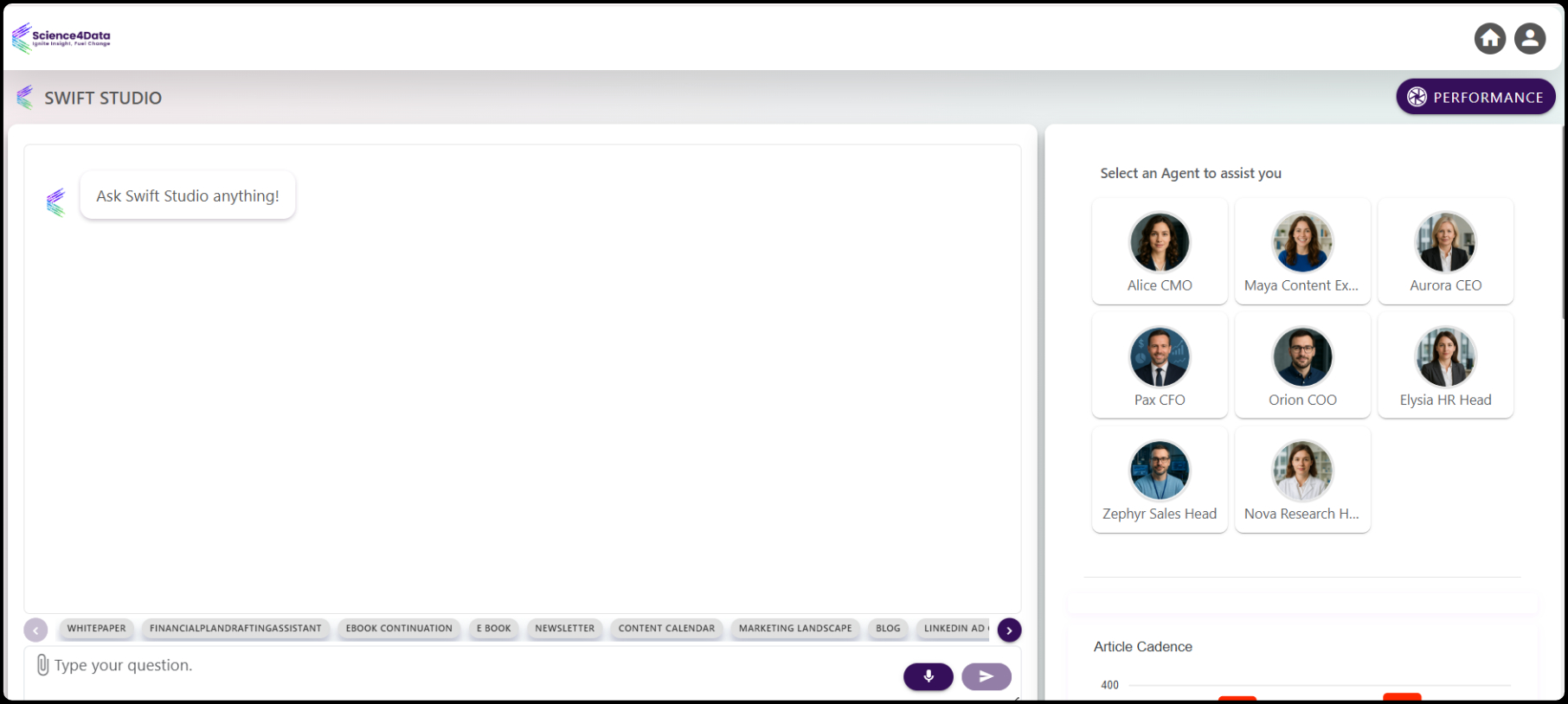Show previous prompt chips with left arrow
Screen dimensions: 1568x704
[35, 630]
